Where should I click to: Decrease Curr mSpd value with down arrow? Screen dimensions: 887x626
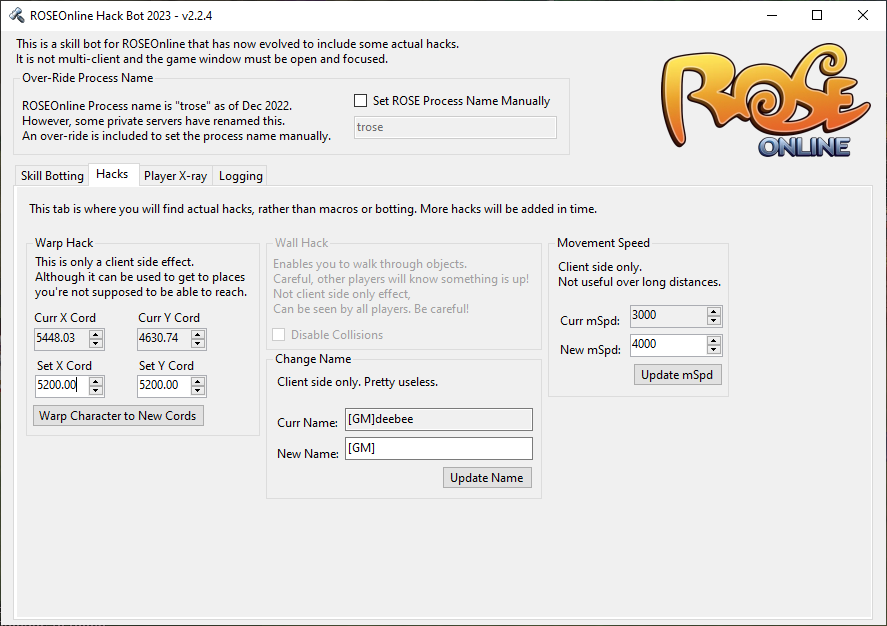(714, 321)
